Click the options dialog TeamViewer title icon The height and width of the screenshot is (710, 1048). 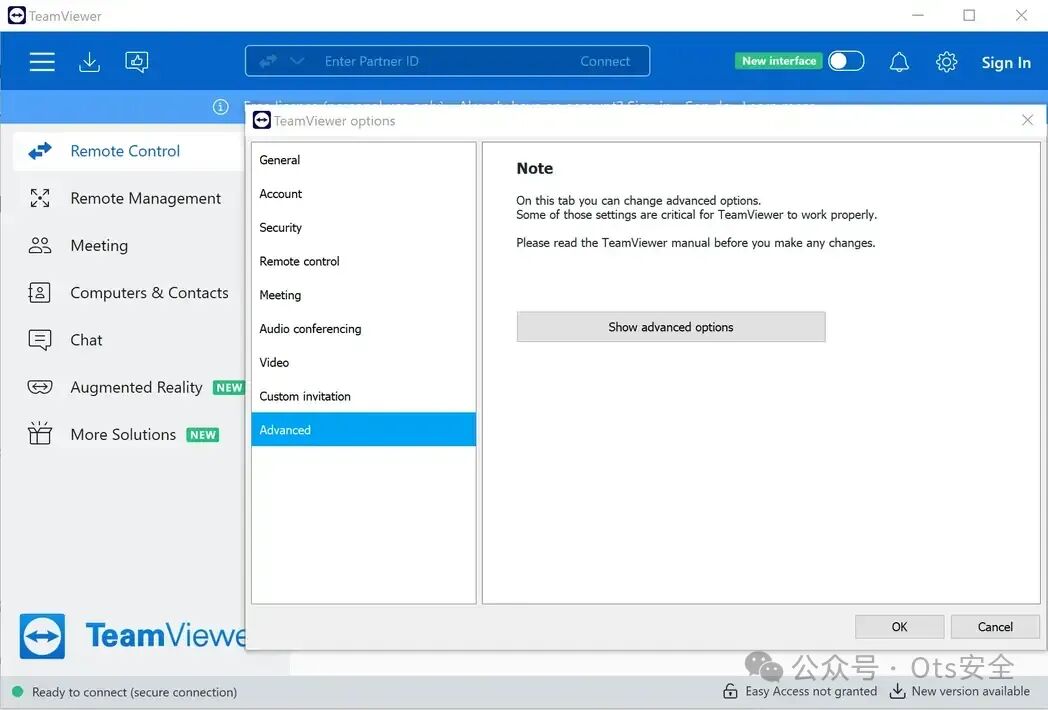(x=262, y=120)
